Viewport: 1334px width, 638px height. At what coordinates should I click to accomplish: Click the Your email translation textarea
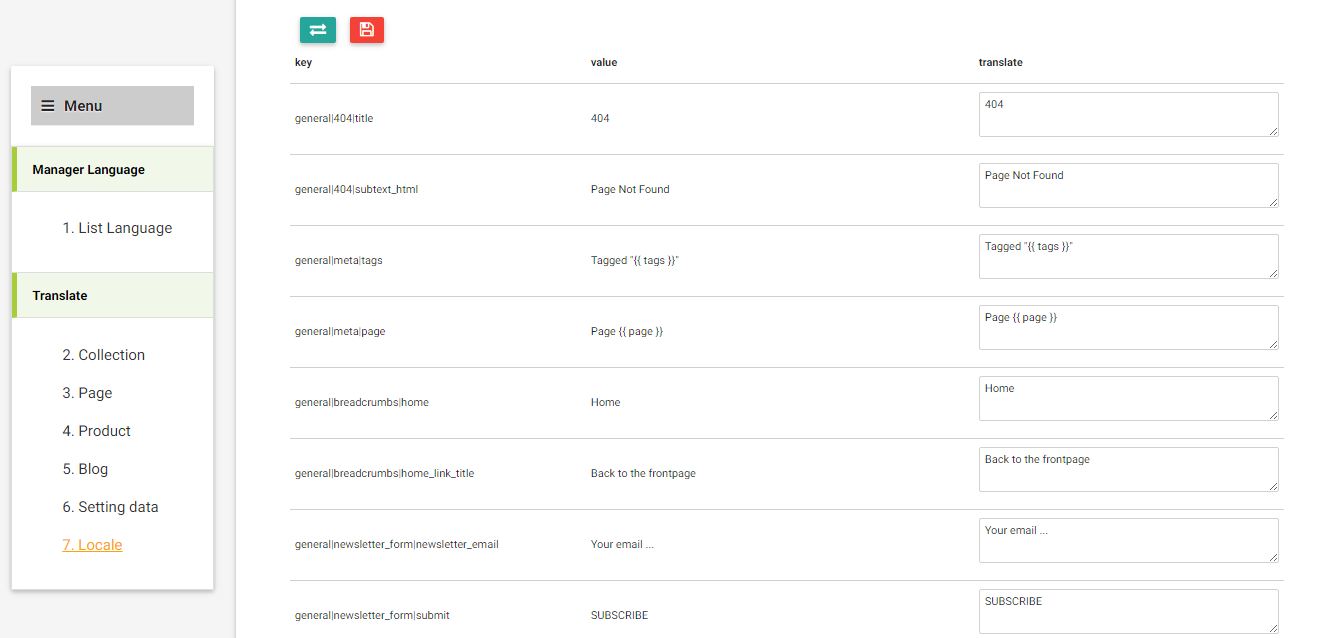coord(1128,540)
